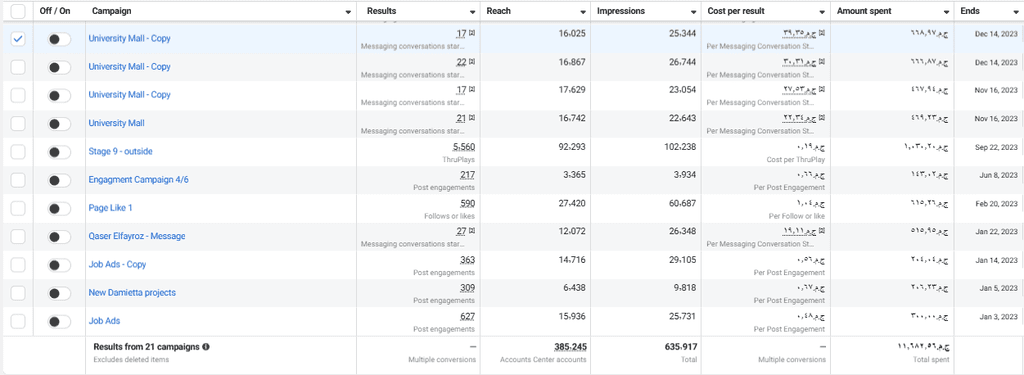This screenshot has height=375, width=1024.
Task: Expand the Results column sort menu
Action: [x=472, y=12]
